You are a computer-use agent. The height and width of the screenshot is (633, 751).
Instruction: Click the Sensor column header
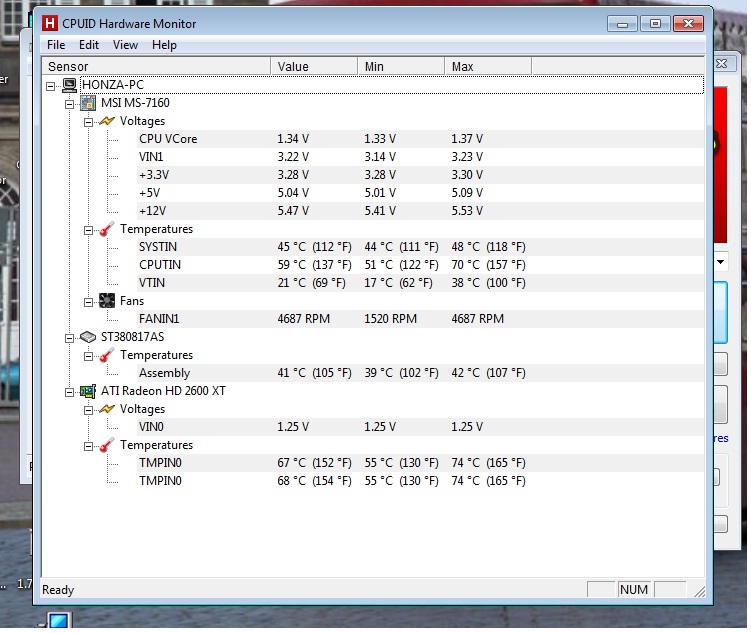[x=157, y=66]
